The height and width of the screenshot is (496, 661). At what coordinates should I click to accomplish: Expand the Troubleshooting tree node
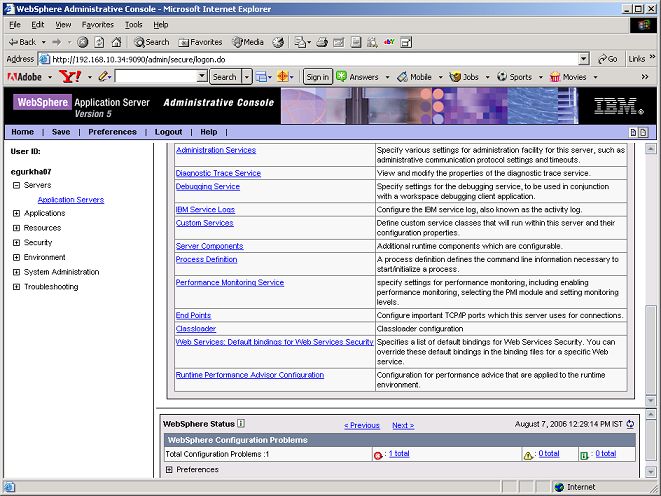16,287
